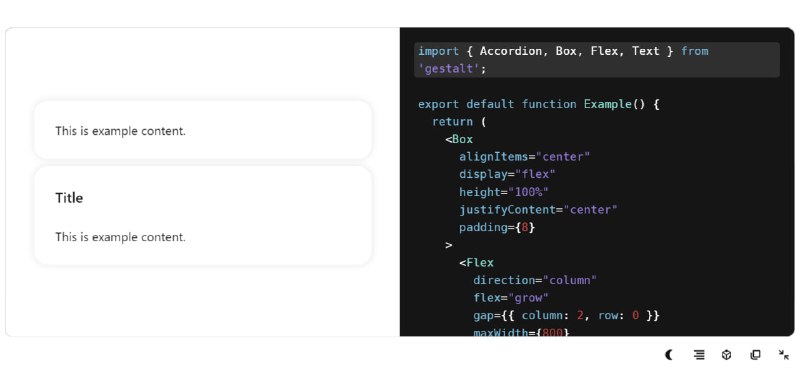The image size is (800, 392).
Task: Click the highlighted import line in the code
Action: click(x=596, y=60)
